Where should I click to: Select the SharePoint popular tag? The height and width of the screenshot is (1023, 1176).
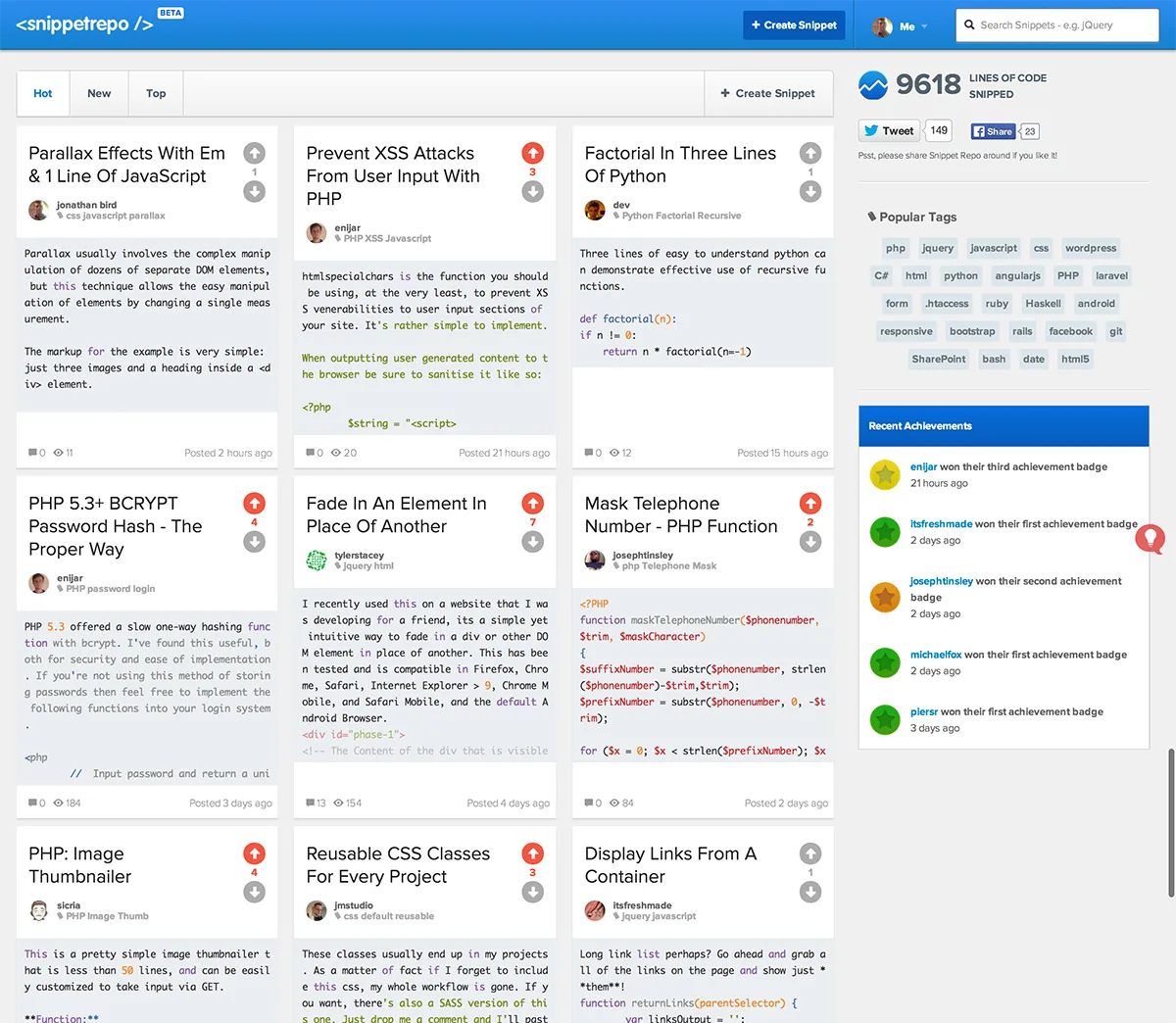click(x=939, y=359)
